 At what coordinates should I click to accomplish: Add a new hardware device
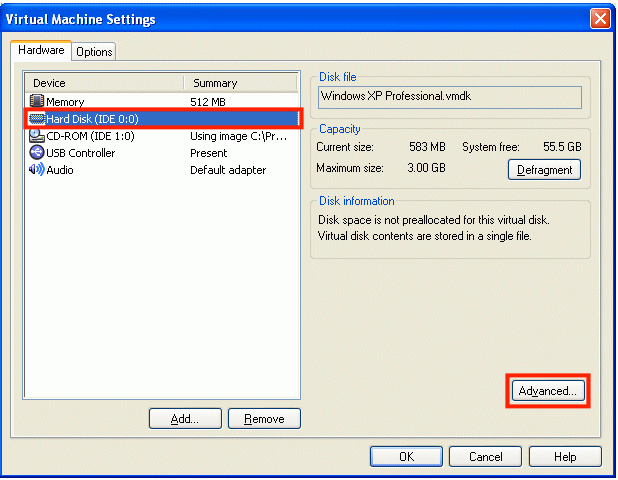pyautogui.click(x=185, y=419)
